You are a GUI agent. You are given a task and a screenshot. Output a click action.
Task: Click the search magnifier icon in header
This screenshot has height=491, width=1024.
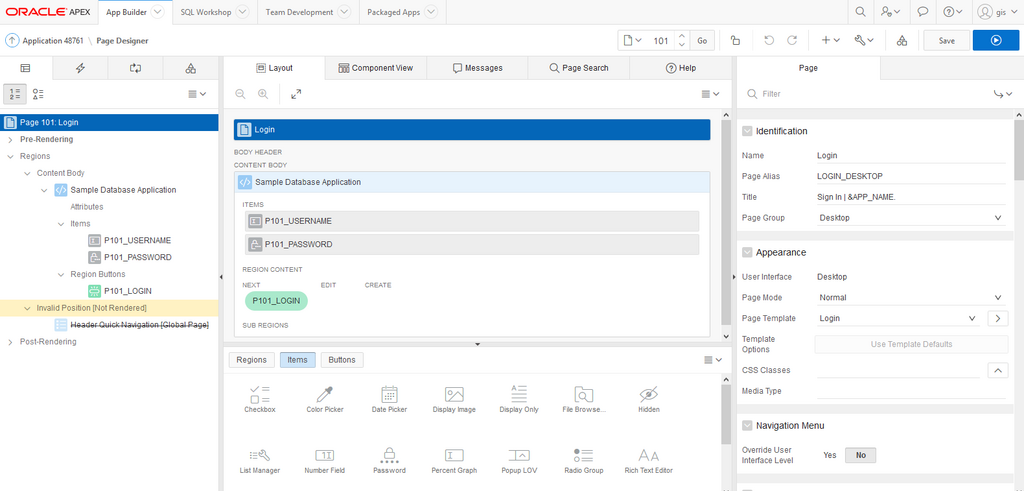point(861,12)
